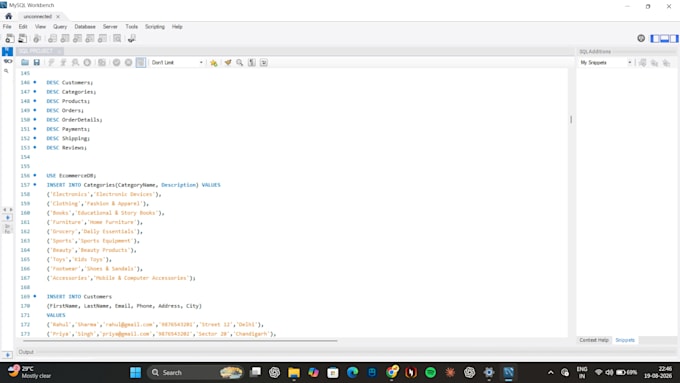This screenshot has width=680, height=383.
Task: Toggle the auto-commit mode button
Action: click(x=141, y=62)
